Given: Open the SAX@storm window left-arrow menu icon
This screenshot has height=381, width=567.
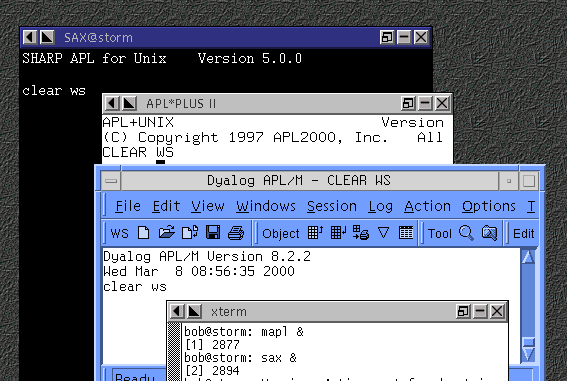Looking at the screenshot, I should (30, 37).
